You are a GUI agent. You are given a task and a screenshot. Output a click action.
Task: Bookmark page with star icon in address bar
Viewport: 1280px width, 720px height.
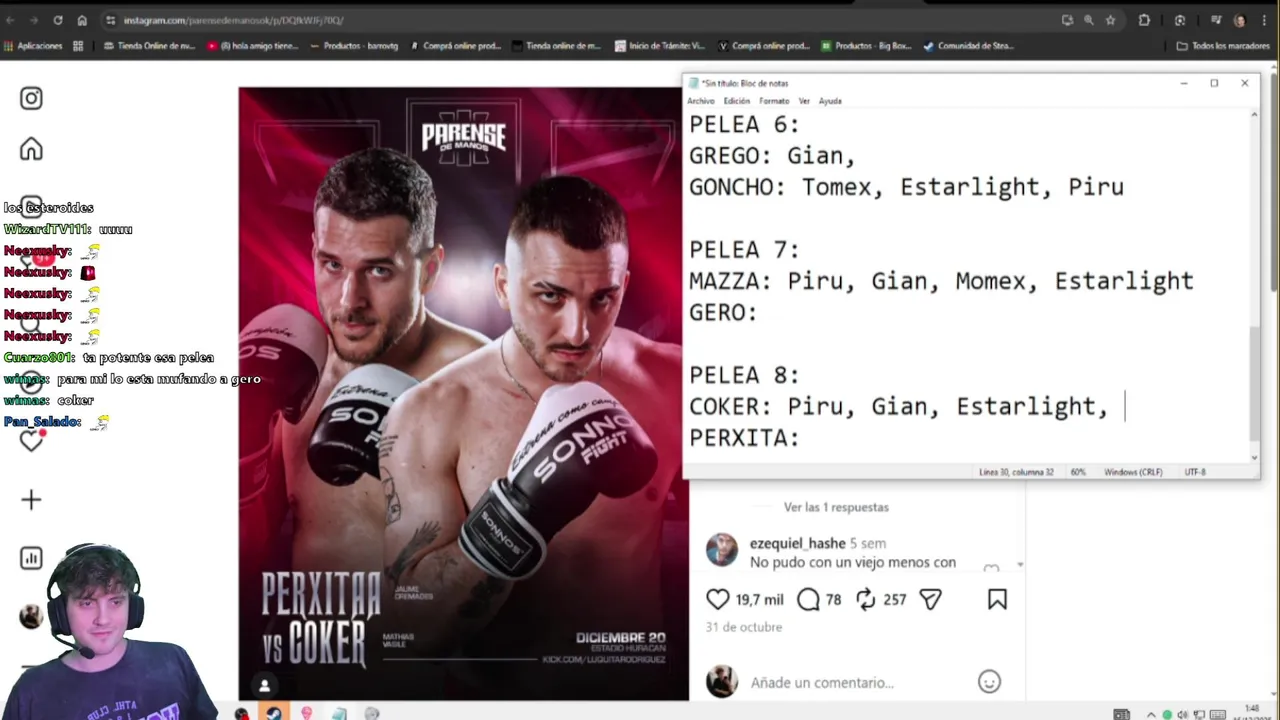pos(1110,20)
